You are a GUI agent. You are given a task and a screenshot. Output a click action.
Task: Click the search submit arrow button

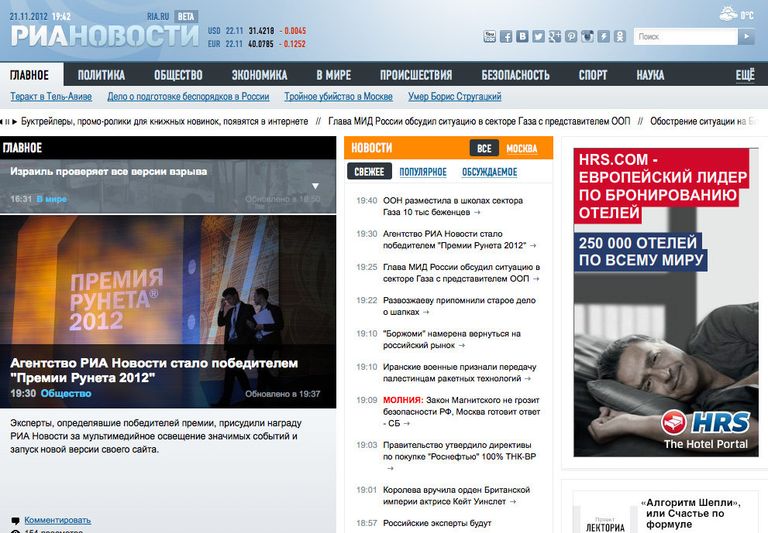(746, 36)
